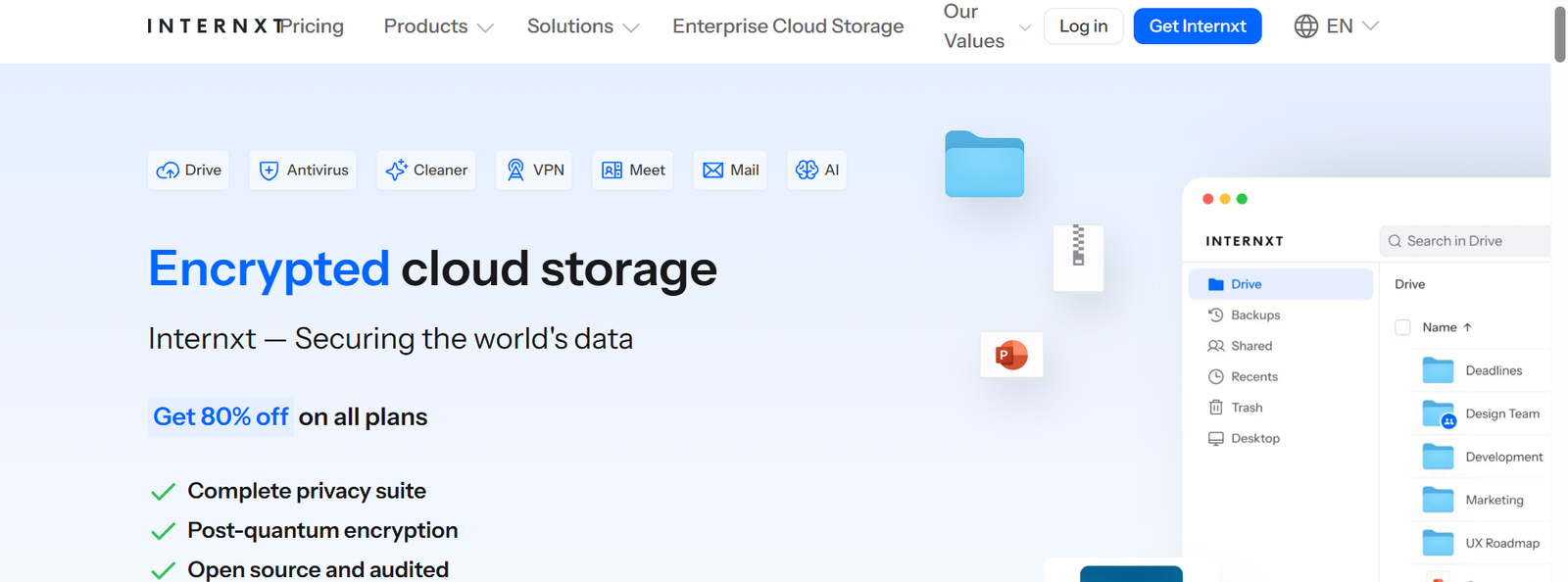Click the Name sort arrow

(1467, 327)
